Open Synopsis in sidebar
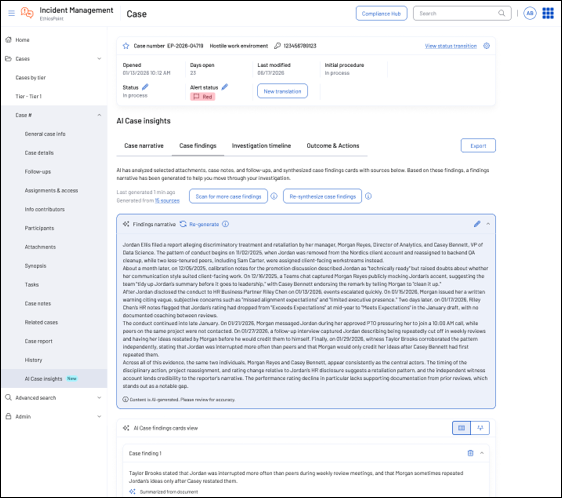The image size is (562, 498). pyautogui.click(x=35, y=266)
